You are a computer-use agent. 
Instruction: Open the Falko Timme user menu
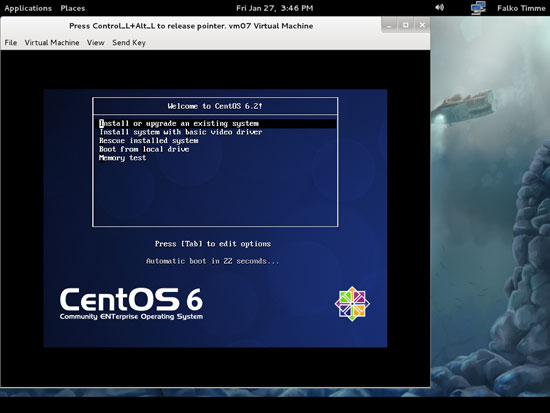tap(521, 8)
